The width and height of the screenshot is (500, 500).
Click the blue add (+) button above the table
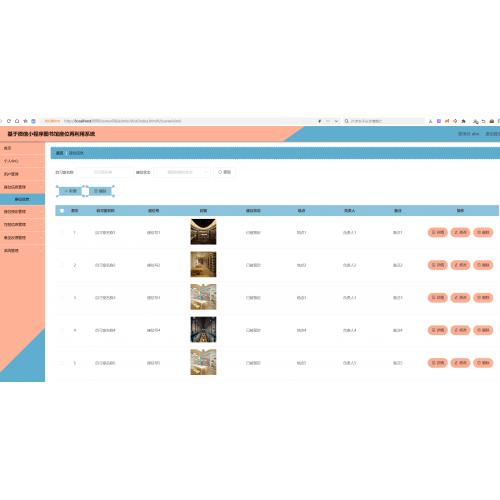(x=70, y=191)
